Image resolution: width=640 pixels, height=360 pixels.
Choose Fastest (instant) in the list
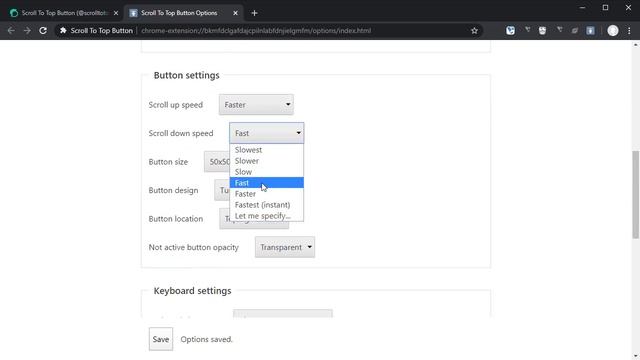coord(267,205)
